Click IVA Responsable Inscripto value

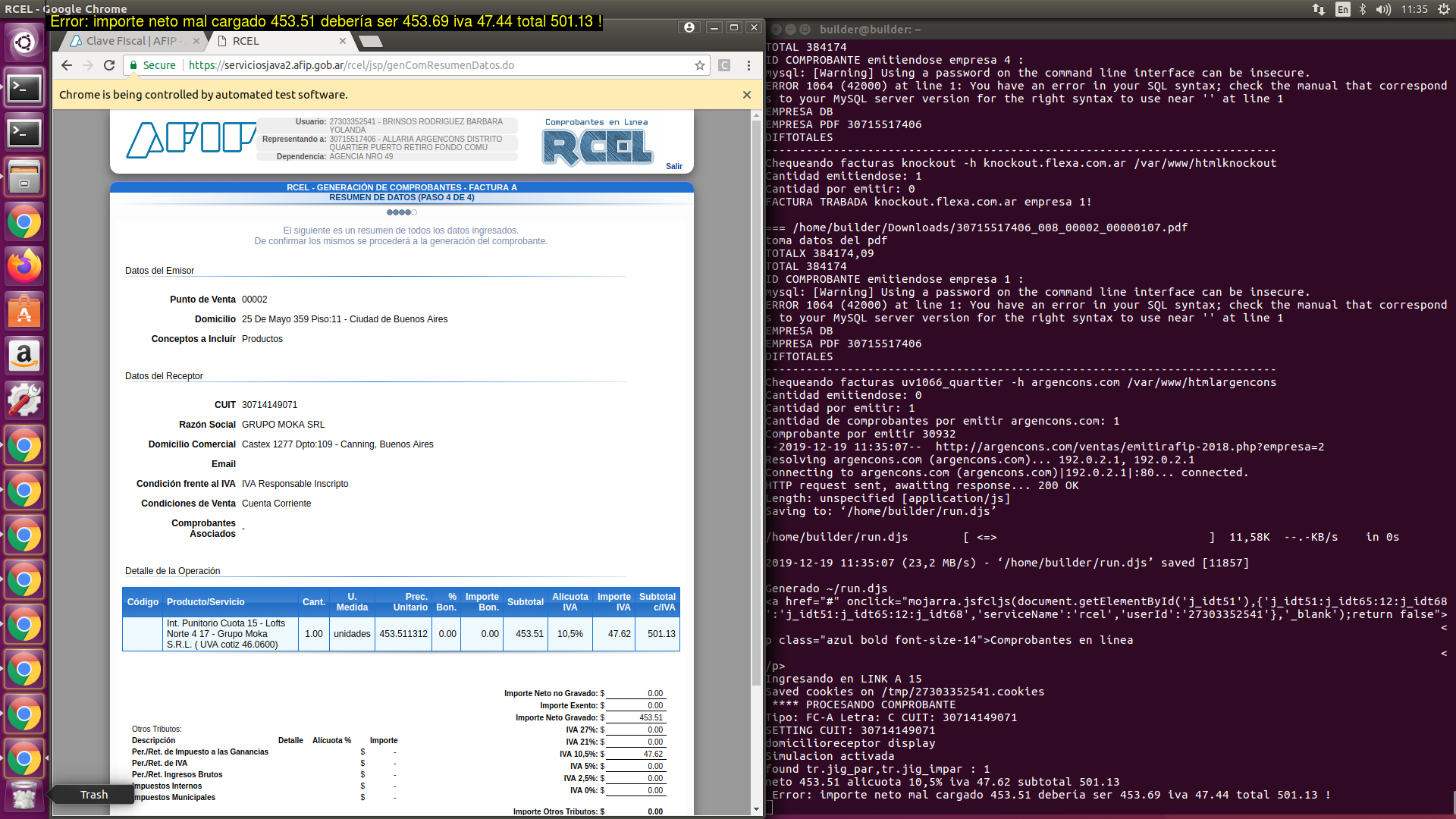point(295,484)
